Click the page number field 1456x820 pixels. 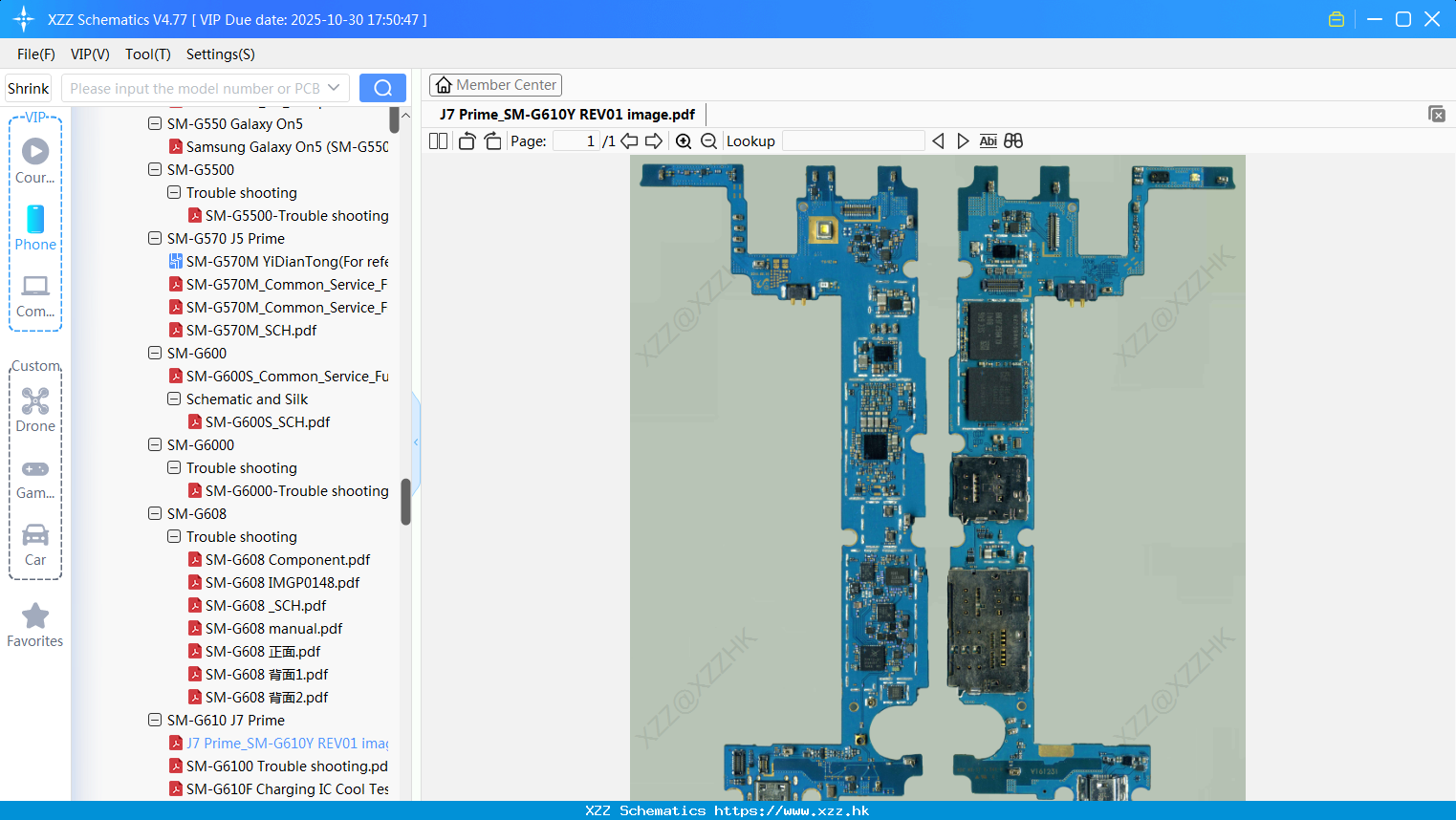tap(576, 140)
